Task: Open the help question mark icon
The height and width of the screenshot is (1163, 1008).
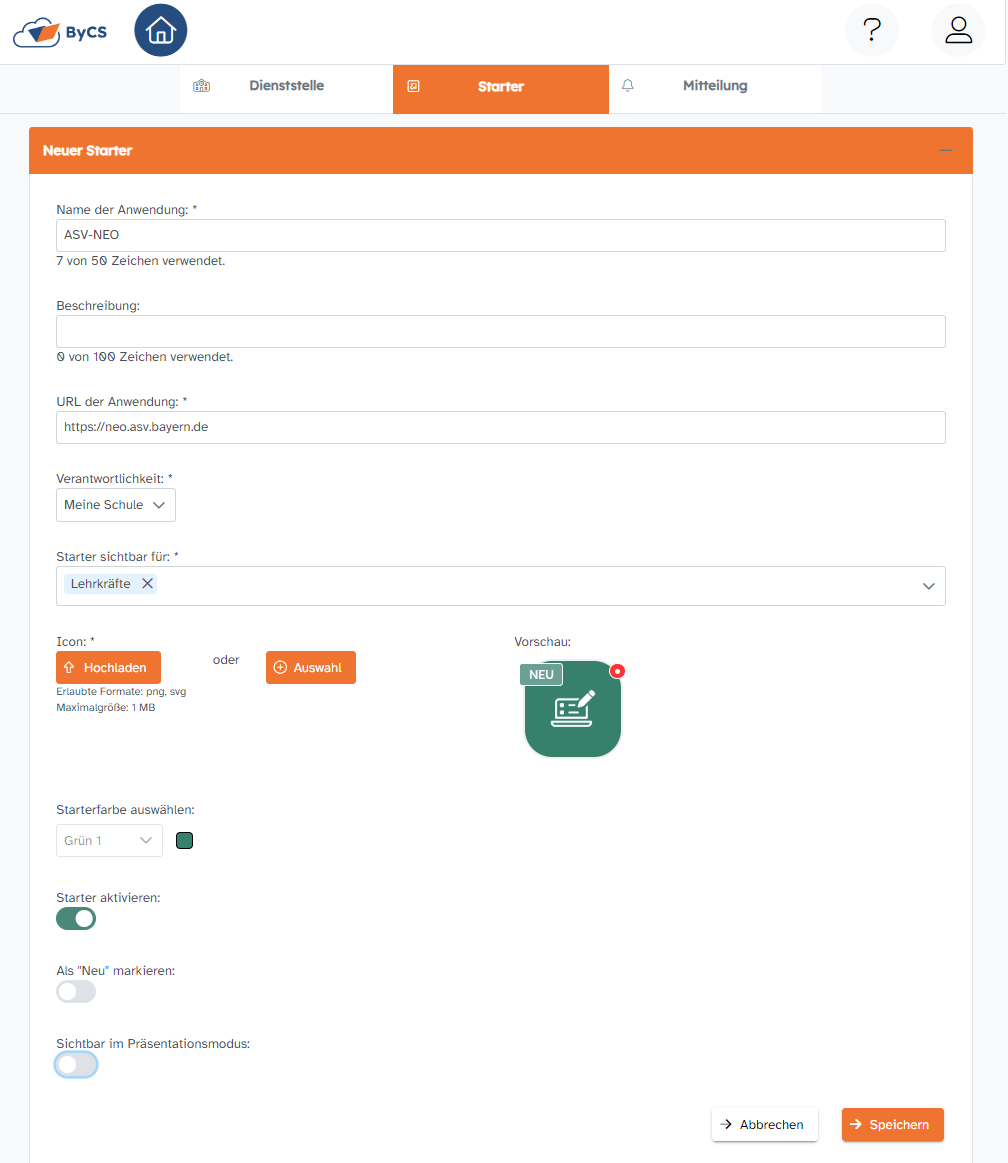Action: pos(871,31)
